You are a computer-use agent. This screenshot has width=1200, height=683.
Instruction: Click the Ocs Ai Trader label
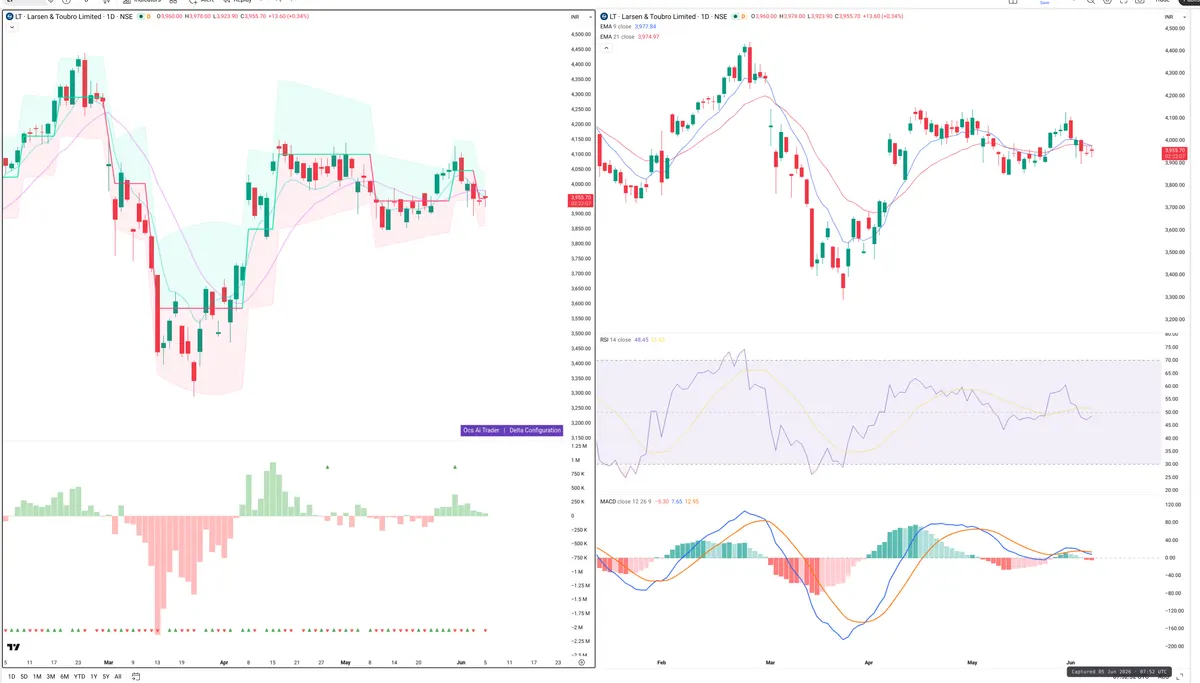(x=481, y=430)
